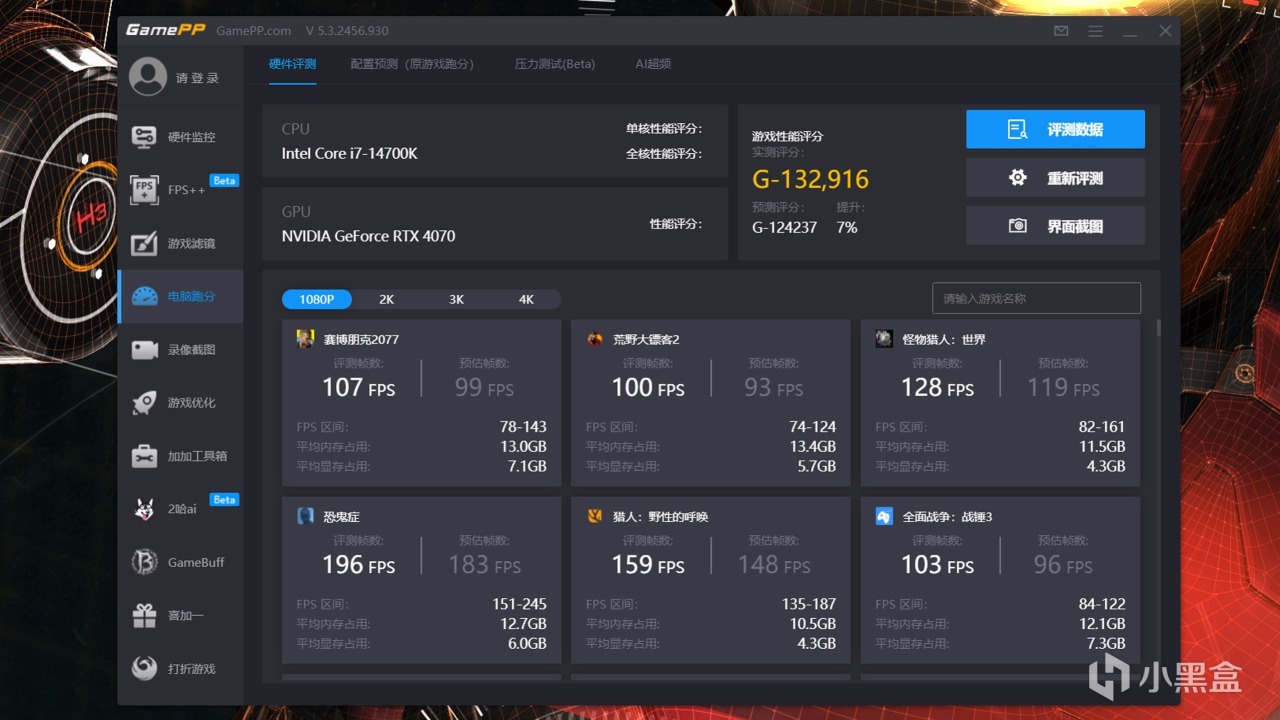The image size is (1280, 720).
Task: Select the 3K resolution option
Action: coord(457,299)
